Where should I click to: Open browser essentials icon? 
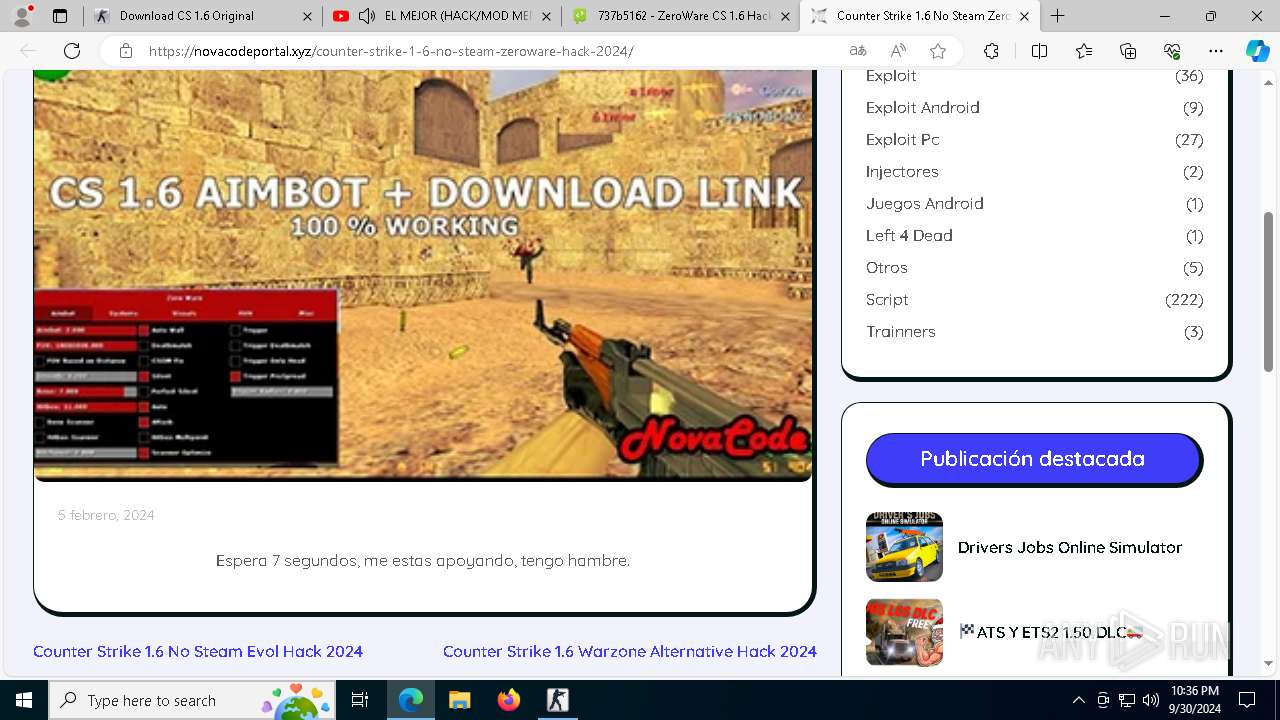[x=1172, y=51]
